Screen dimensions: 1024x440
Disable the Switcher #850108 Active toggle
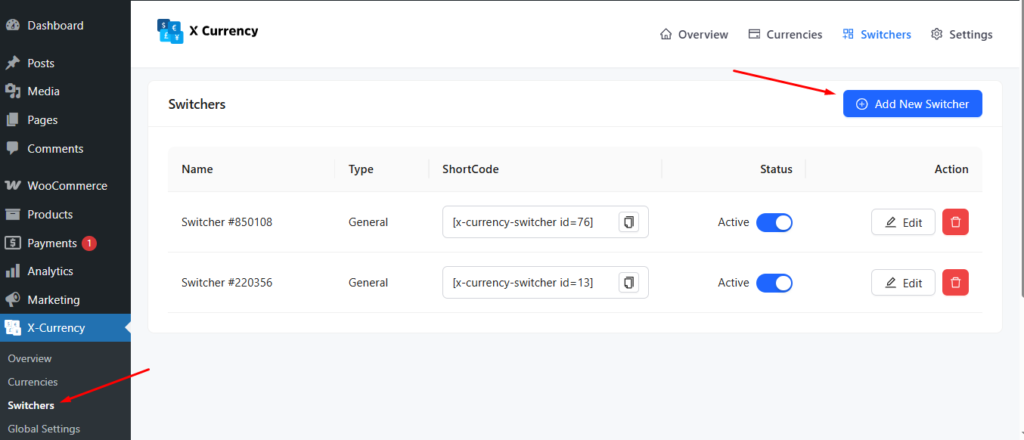[x=774, y=222]
